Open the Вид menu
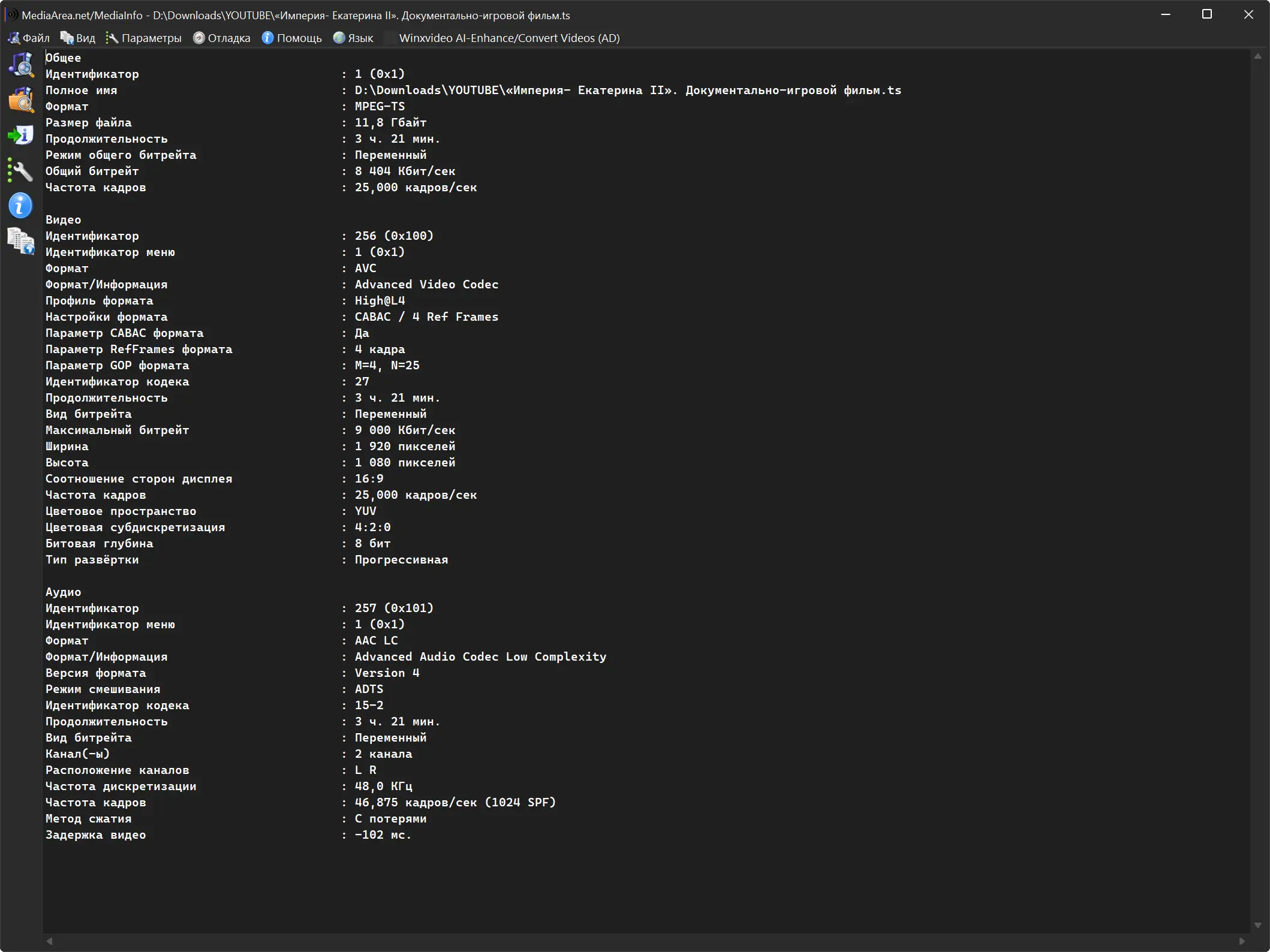Image resolution: width=1270 pixels, height=952 pixels. 78,38
